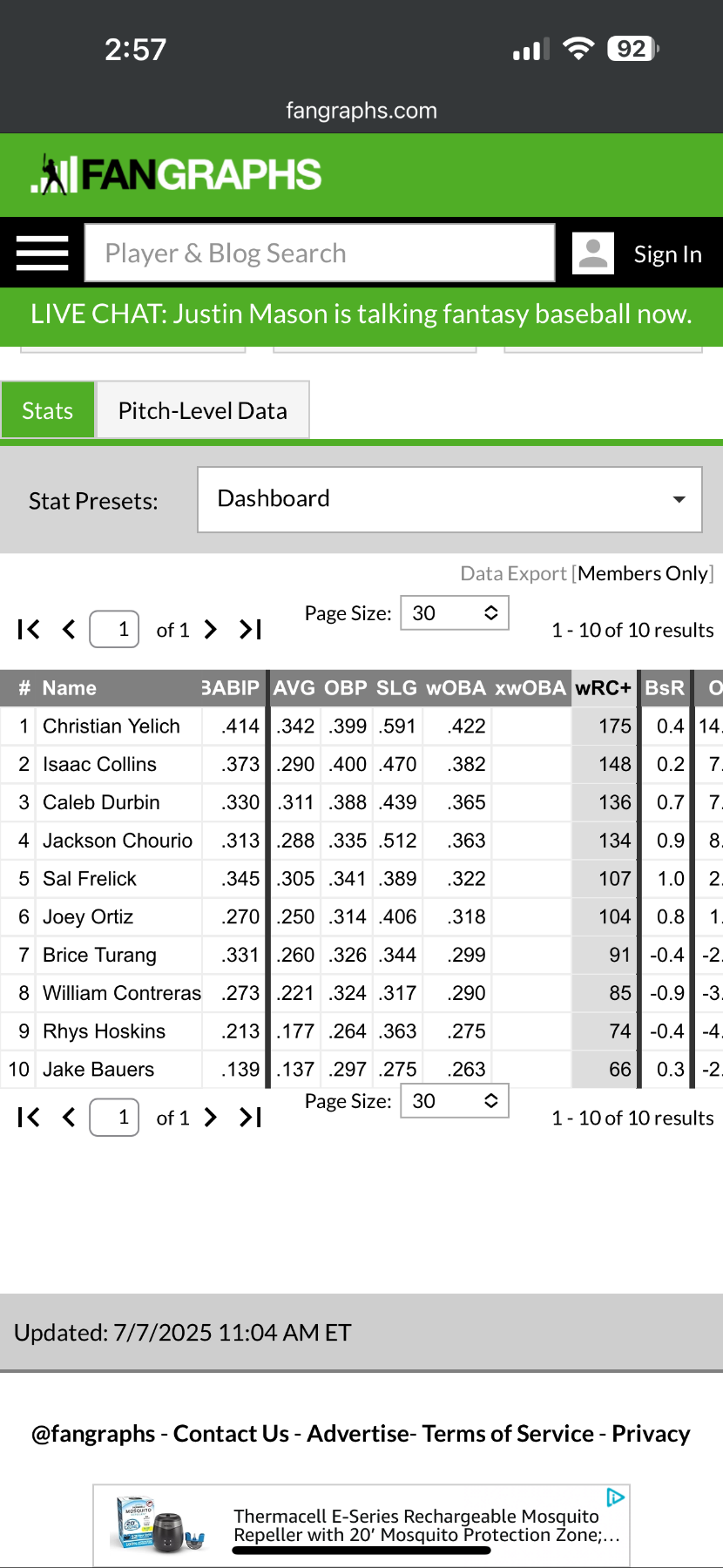
Task: Open Christian Yelich's player page
Action: point(111,727)
